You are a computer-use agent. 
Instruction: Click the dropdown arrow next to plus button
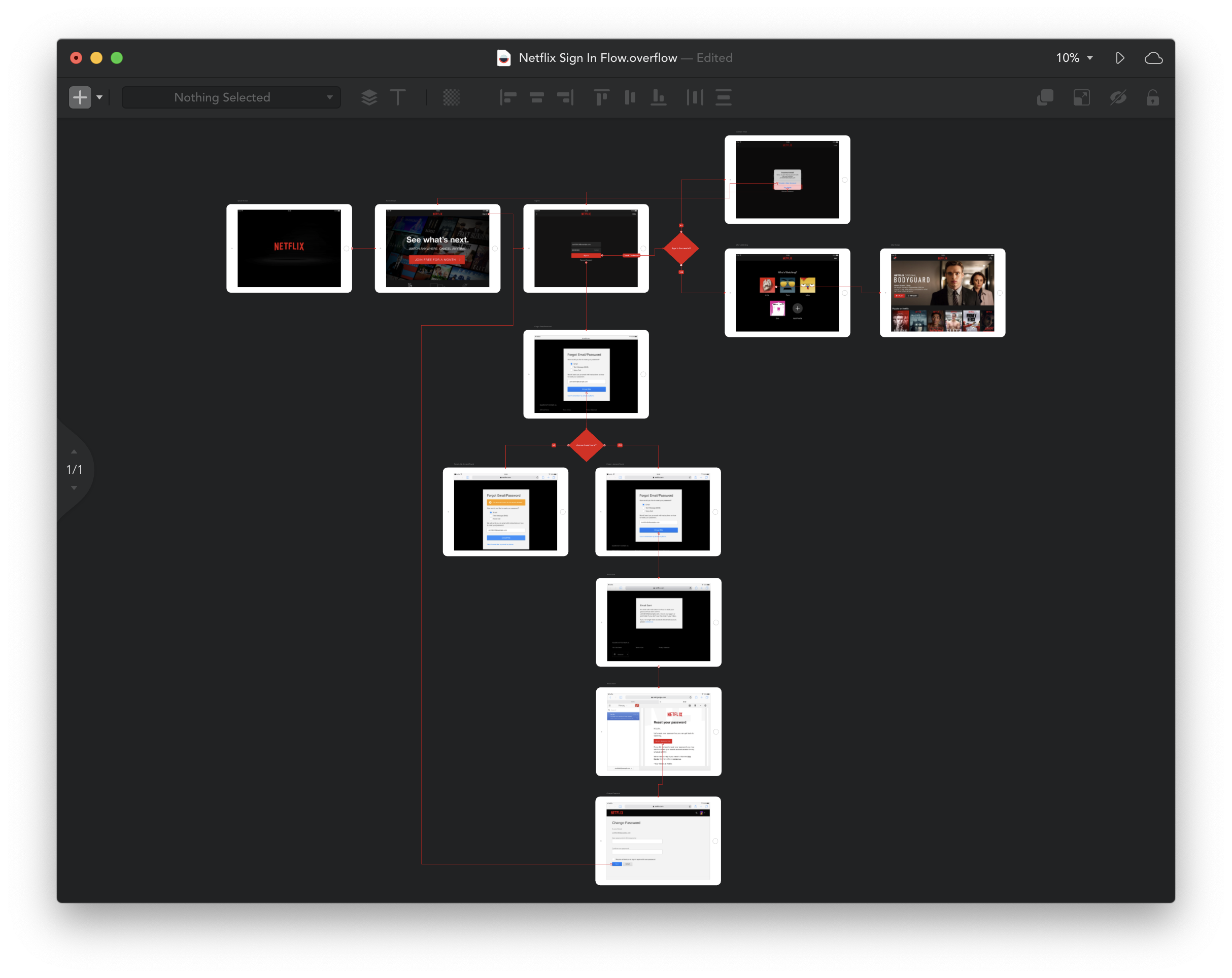pos(98,97)
